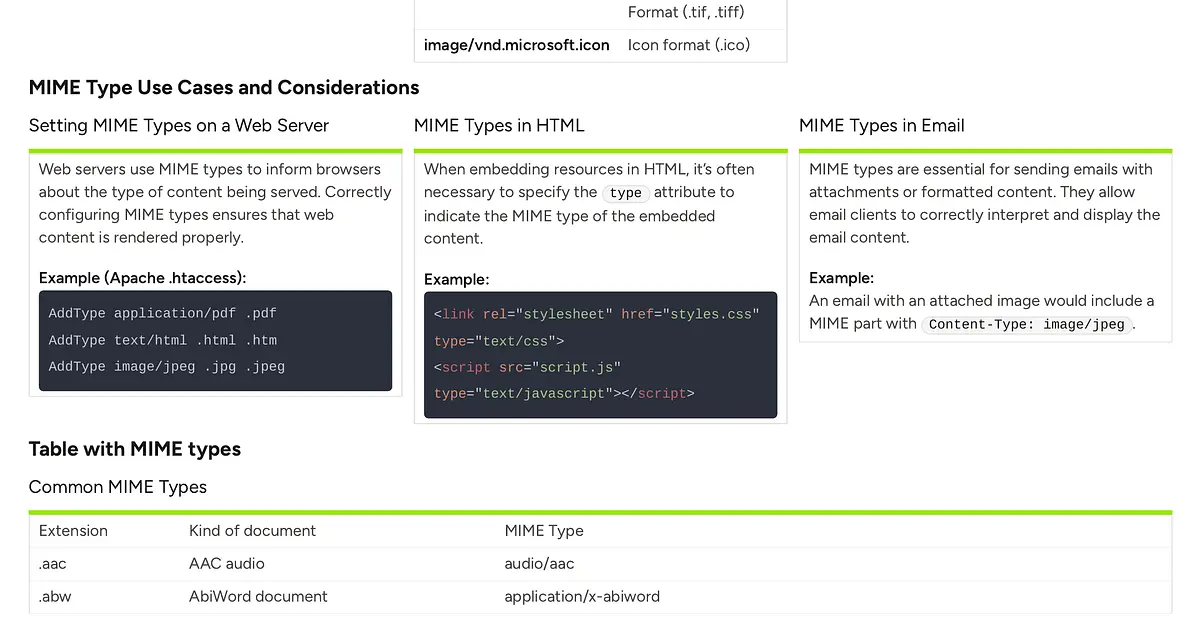Click the Extension column header
The image size is (1200, 630).
[x=73, y=531]
